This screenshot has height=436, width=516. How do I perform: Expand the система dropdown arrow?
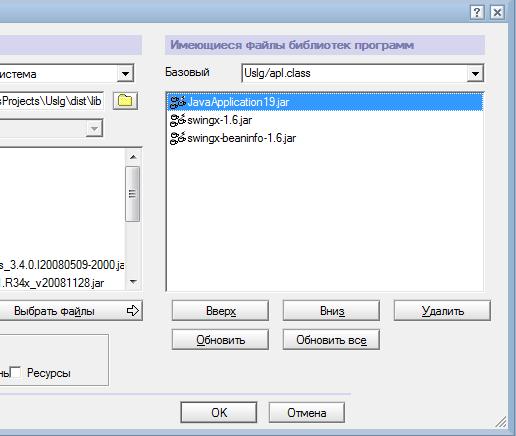[125, 74]
